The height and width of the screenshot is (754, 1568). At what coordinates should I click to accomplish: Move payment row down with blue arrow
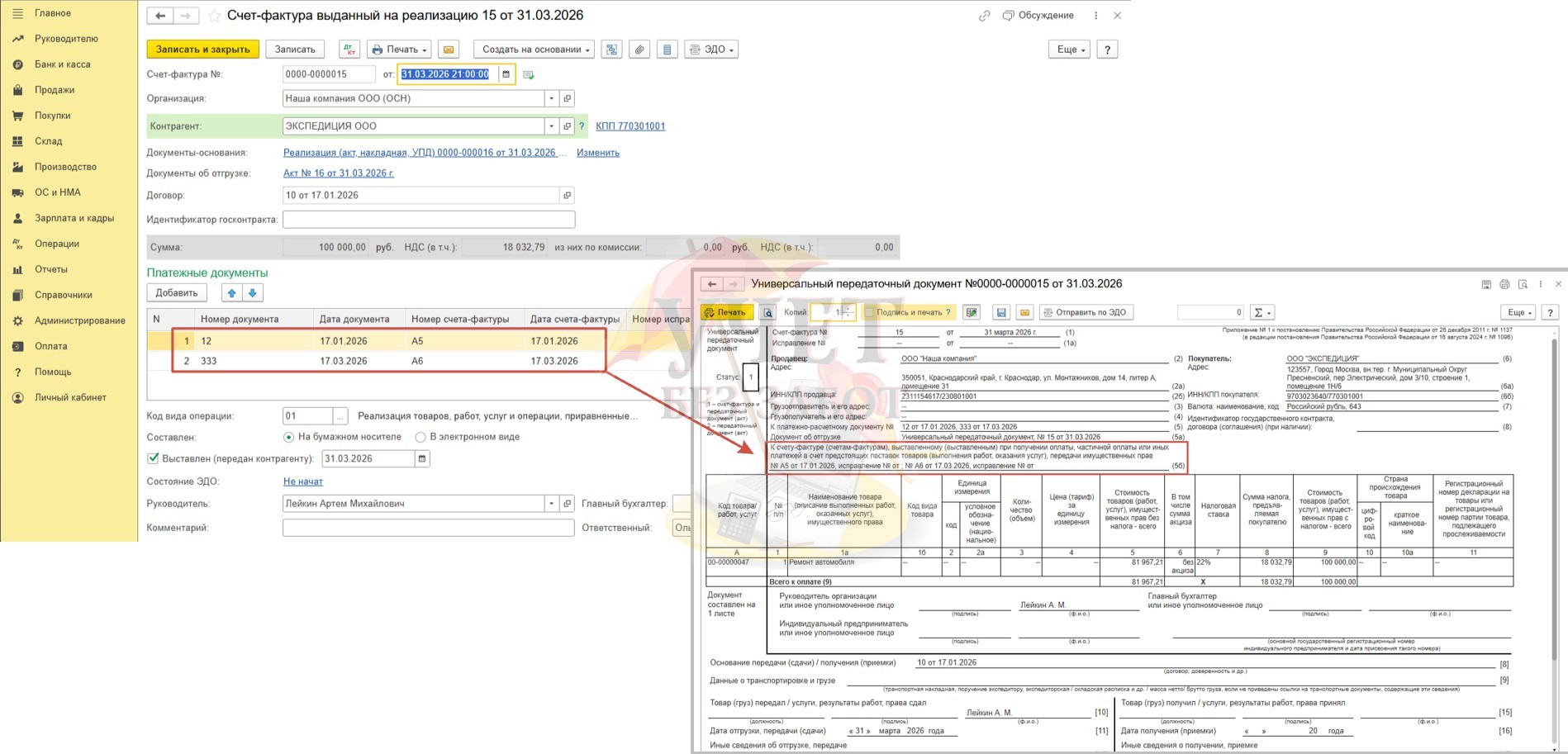coord(253,293)
